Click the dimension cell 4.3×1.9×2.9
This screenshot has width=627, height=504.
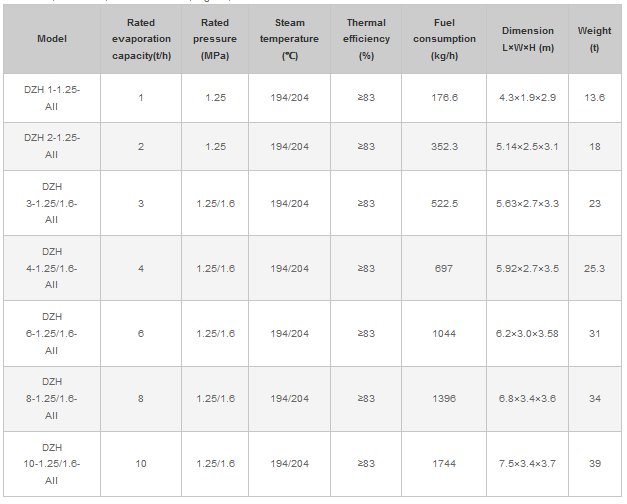tap(527, 98)
